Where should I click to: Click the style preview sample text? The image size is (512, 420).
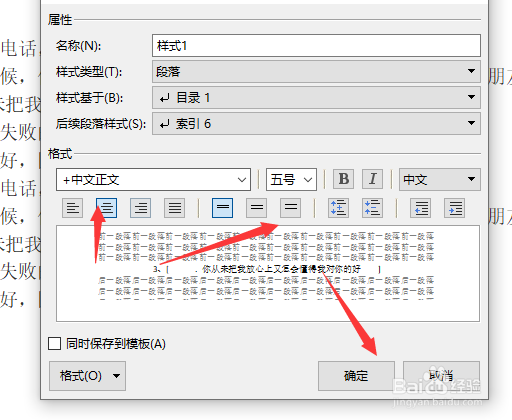click(x=267, y=269)
